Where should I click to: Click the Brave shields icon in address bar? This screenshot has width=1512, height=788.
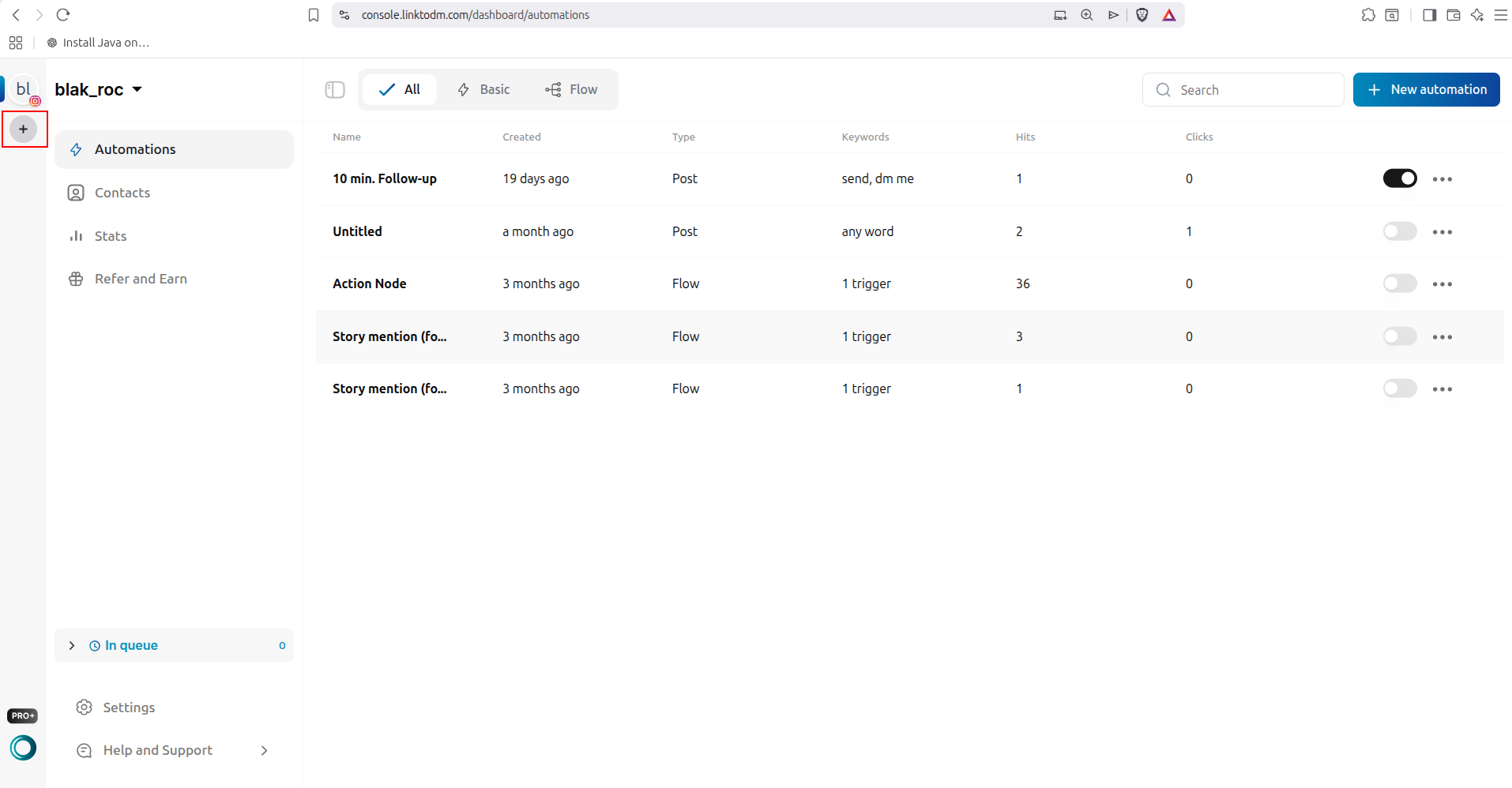coord(1142,15)
